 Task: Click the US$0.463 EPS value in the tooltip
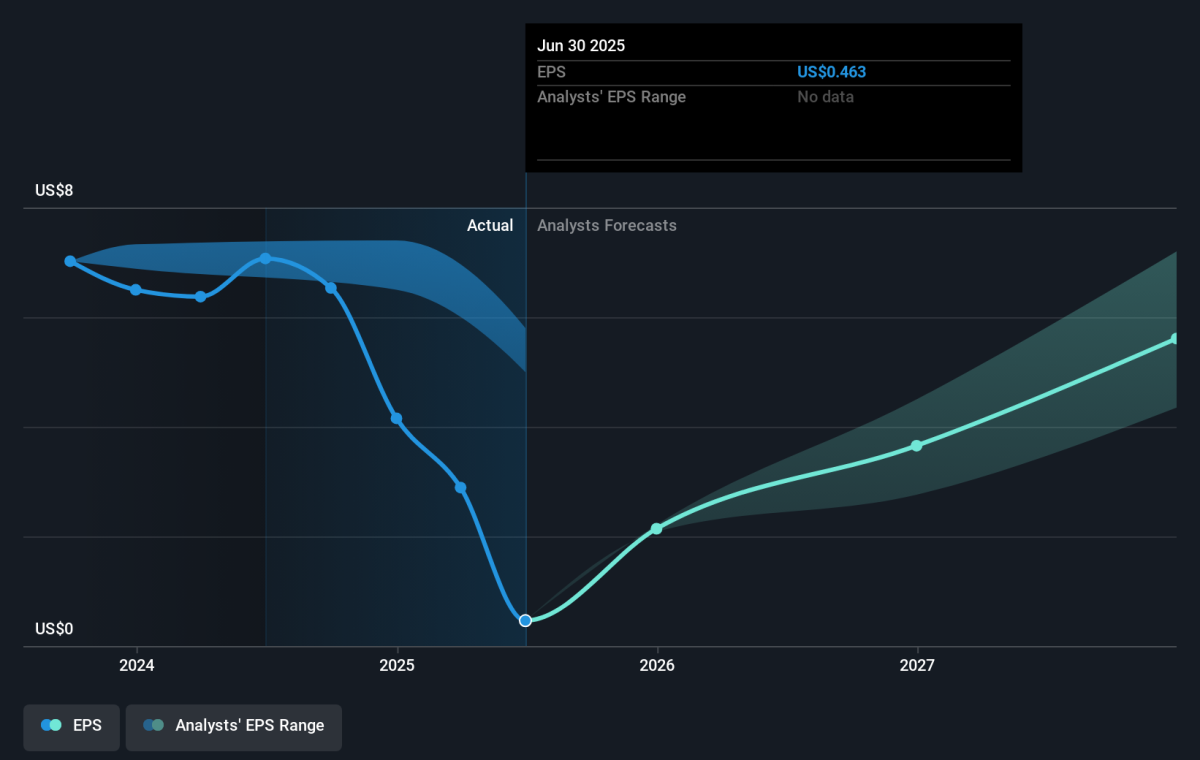click(x=831, y=72)
